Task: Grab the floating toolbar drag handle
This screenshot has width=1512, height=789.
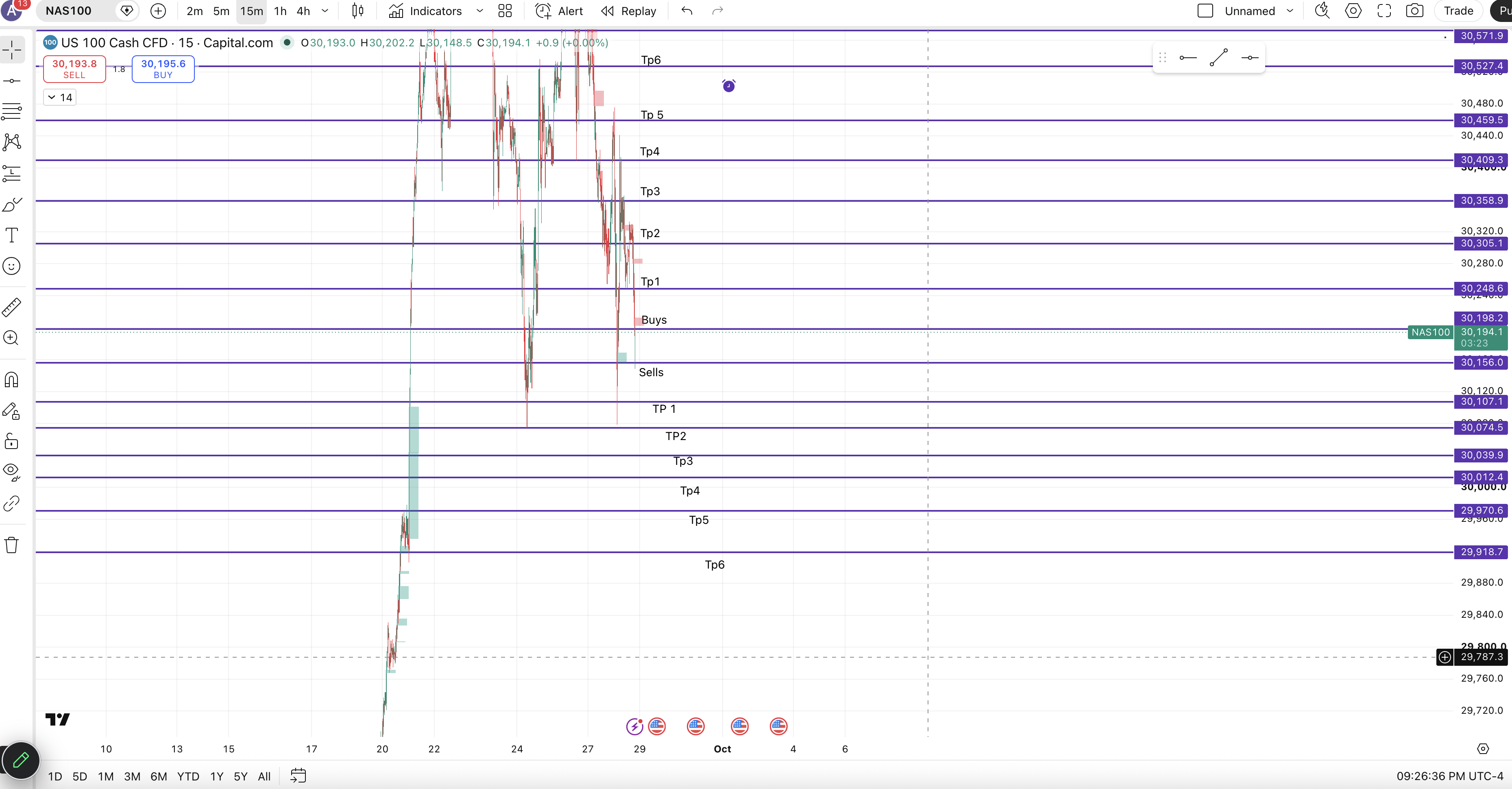Action: (1162, 57)
